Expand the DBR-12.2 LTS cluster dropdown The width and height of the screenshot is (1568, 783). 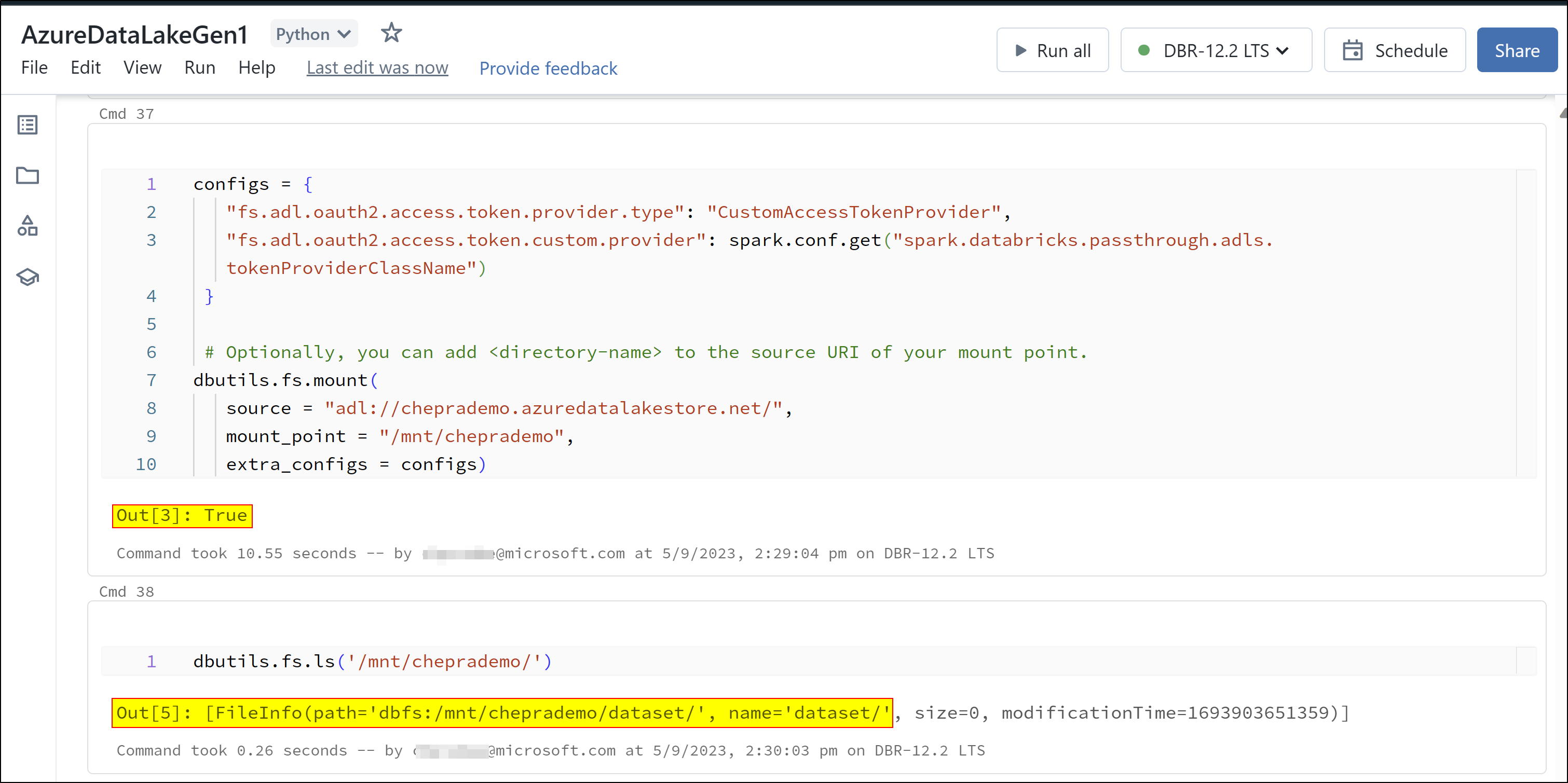coord(1283,50)
